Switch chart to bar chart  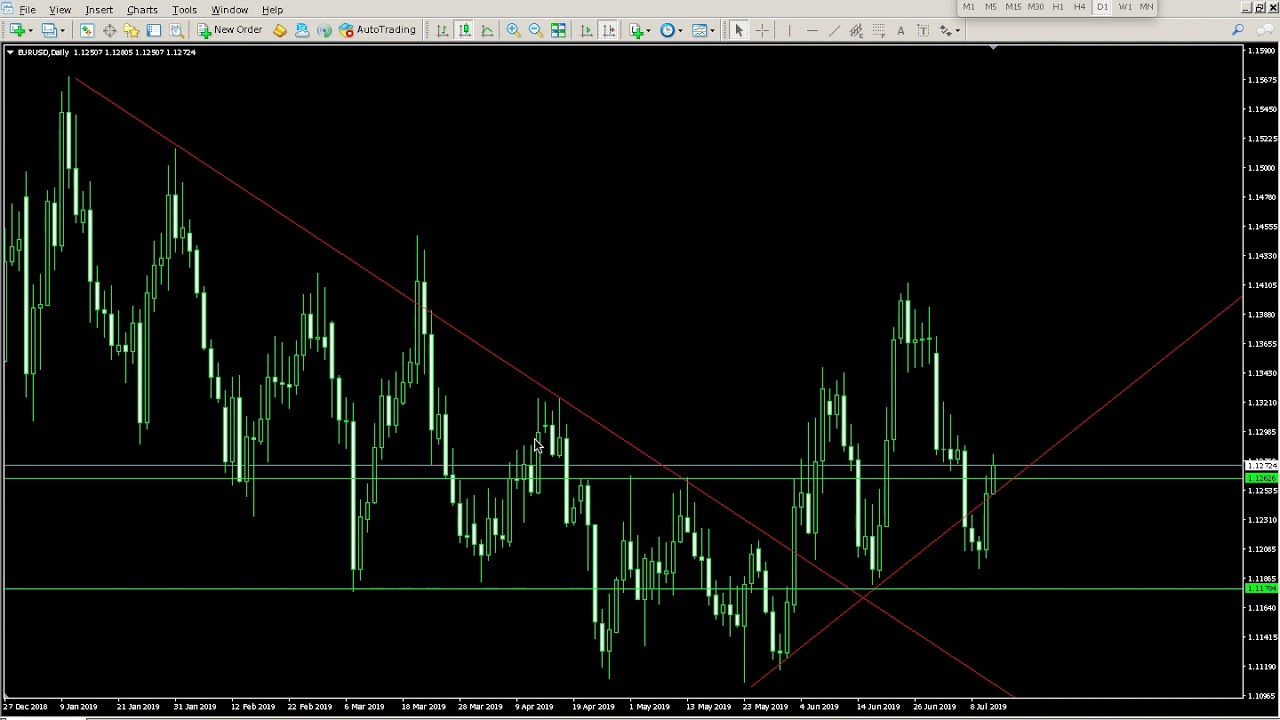tap(442, 30)
